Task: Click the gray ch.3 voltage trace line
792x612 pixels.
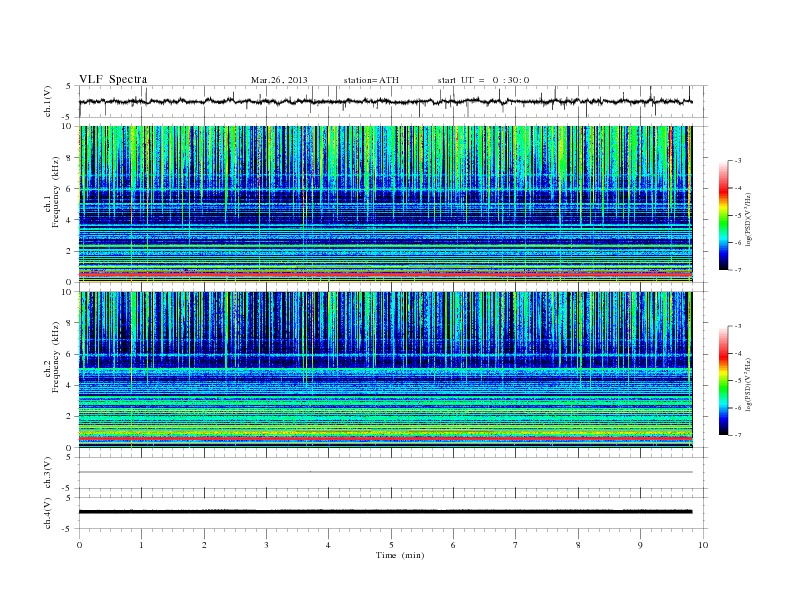Action: 385,472
